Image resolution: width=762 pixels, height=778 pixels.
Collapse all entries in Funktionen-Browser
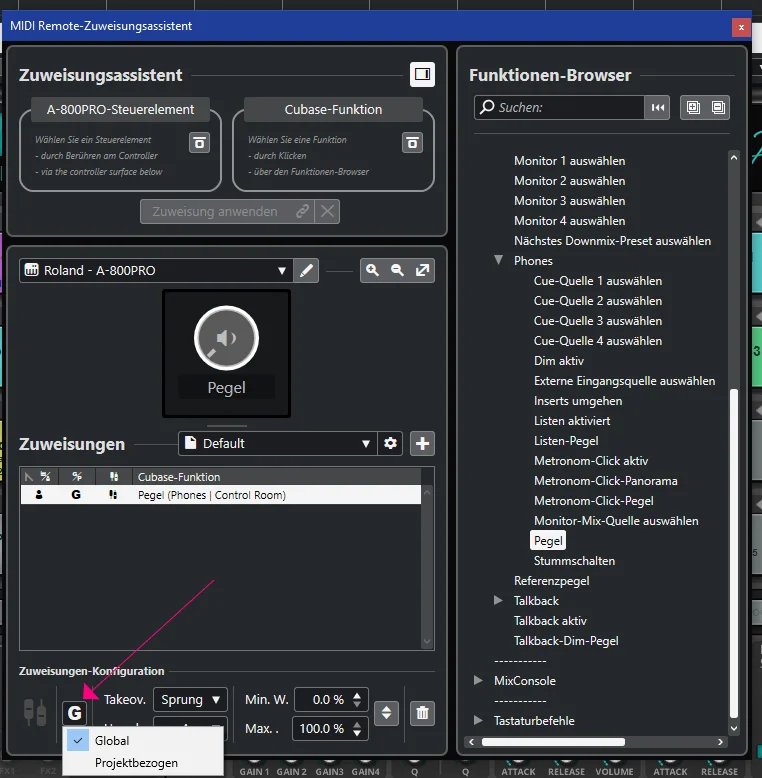[x=718, y=108]
